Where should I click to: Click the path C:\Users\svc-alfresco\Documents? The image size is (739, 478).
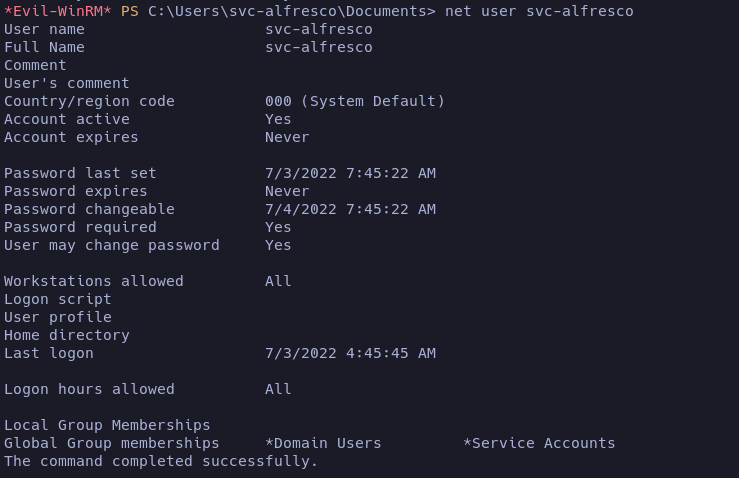291,11
